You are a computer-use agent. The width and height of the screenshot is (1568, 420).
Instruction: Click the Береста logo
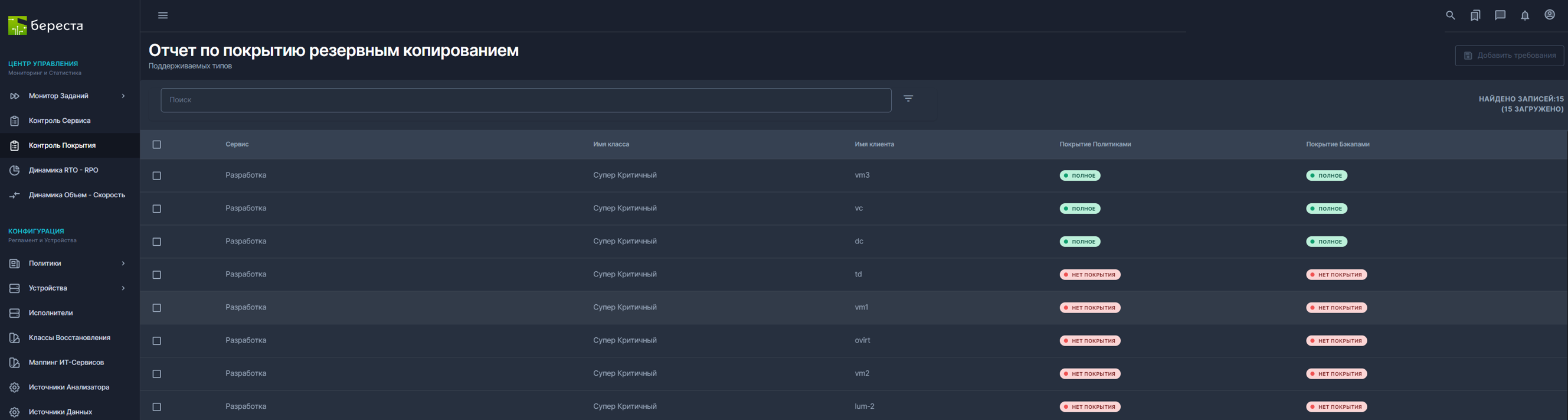[x=45, y=25]
